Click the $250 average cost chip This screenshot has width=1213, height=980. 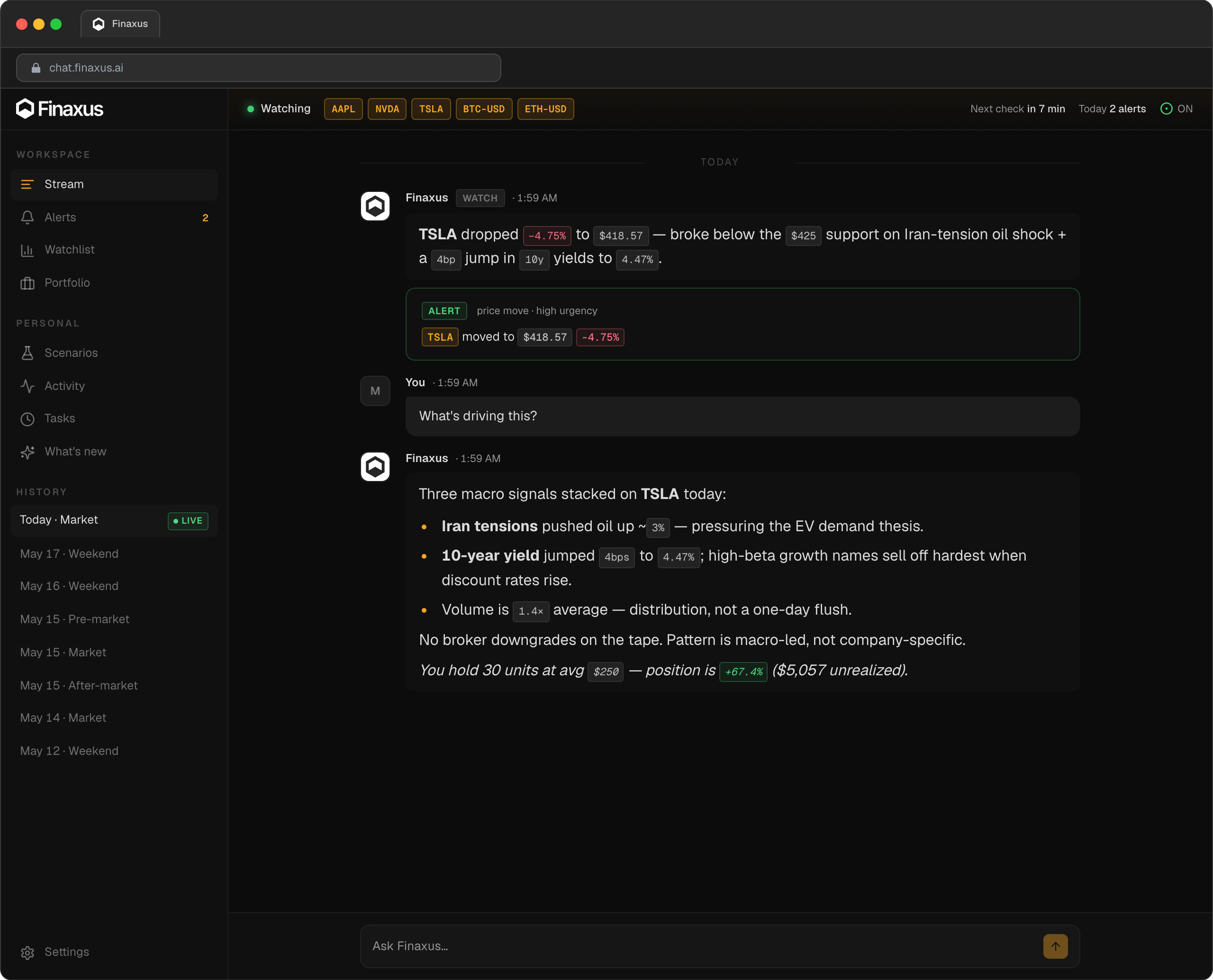click(605, 671)
